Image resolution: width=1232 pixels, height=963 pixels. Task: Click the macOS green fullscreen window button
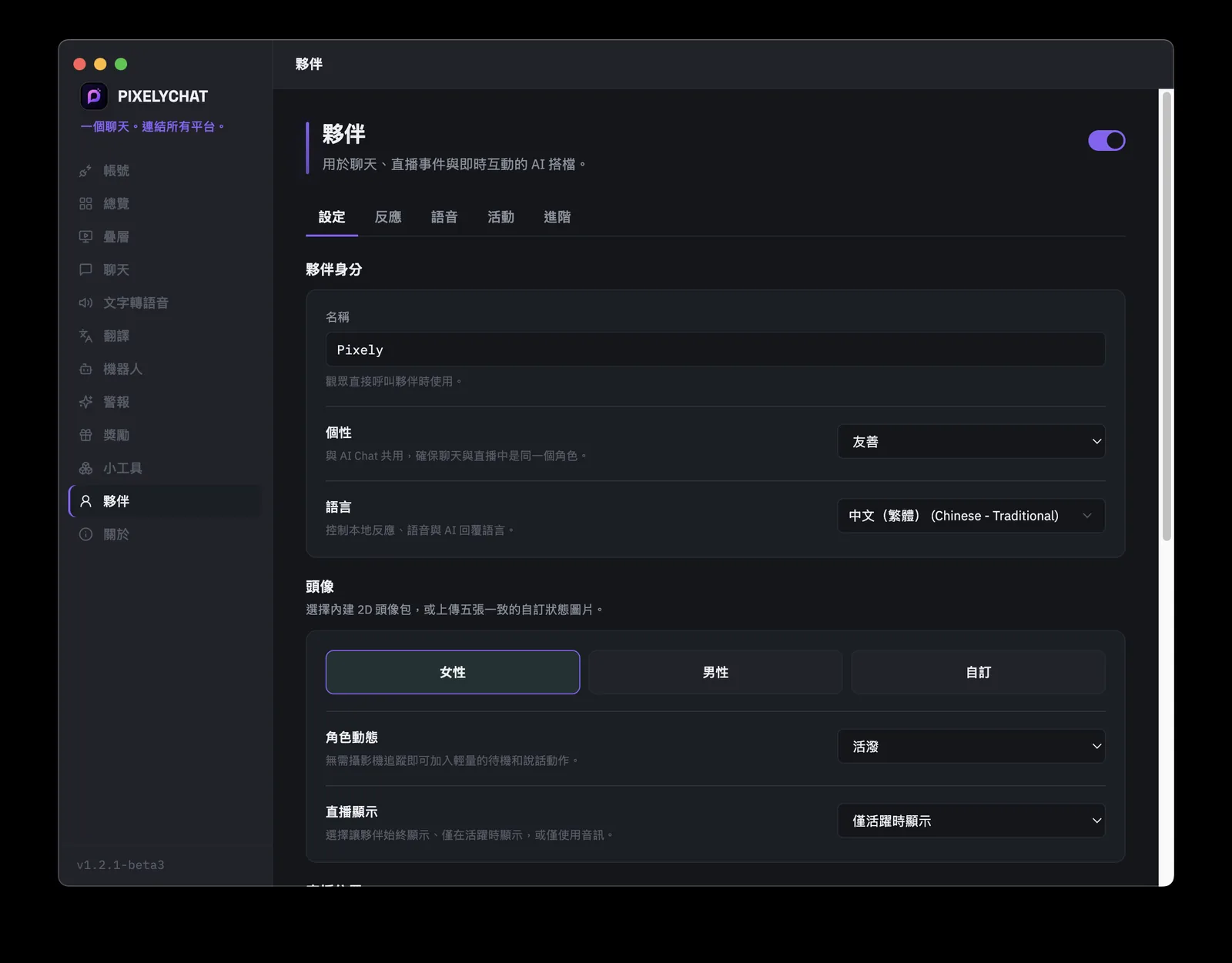click(x=121, y=64)
